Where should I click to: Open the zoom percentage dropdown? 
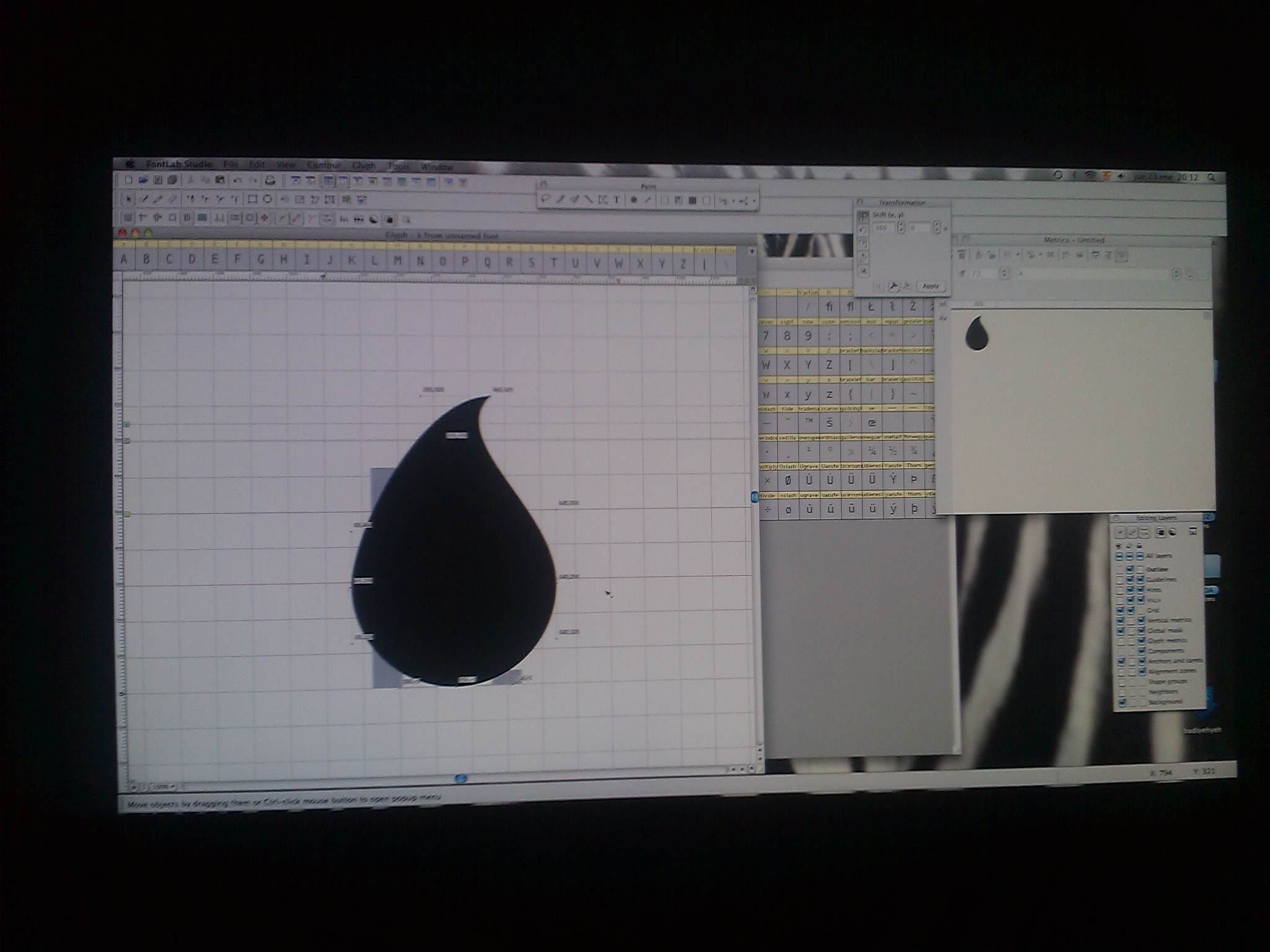tap(165, 787)
